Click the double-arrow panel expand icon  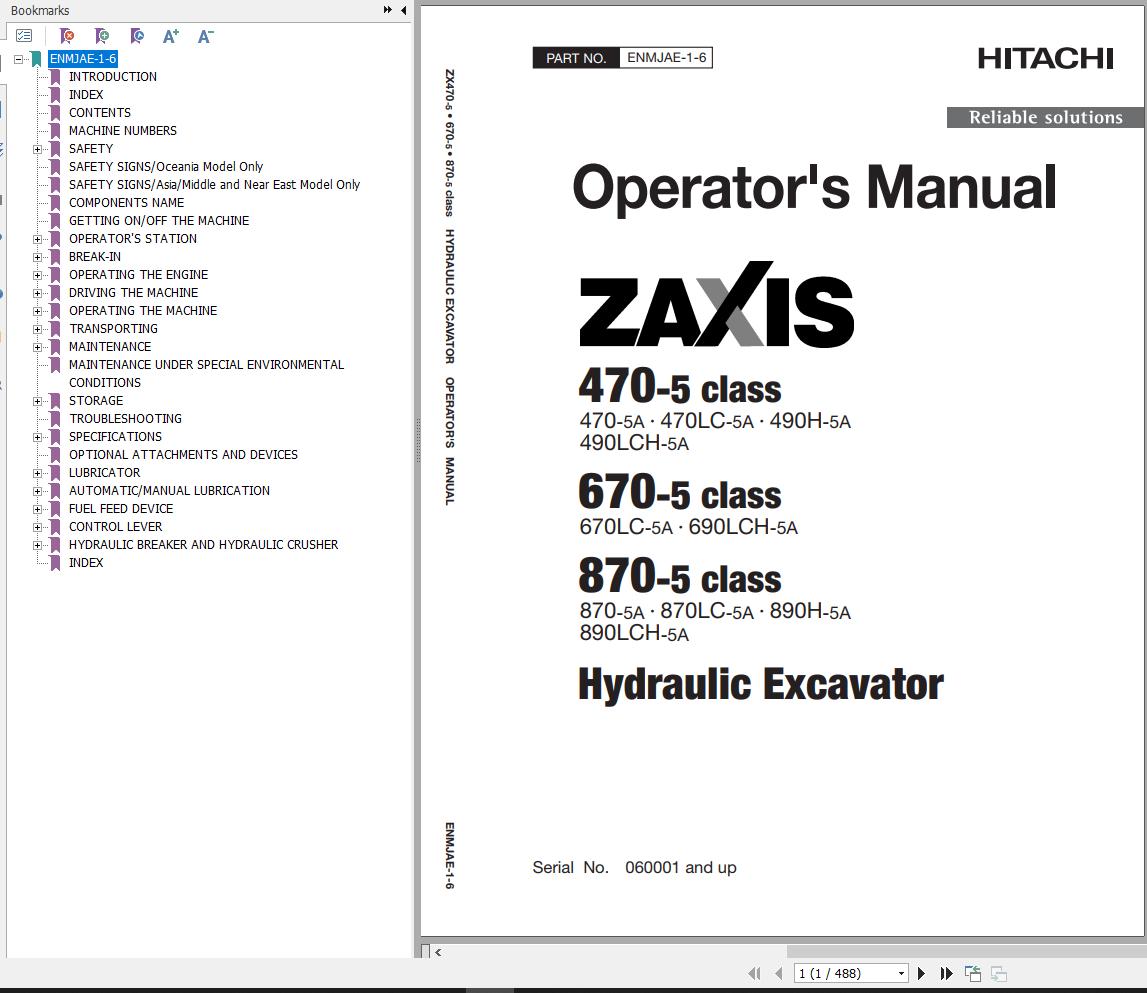388,10
